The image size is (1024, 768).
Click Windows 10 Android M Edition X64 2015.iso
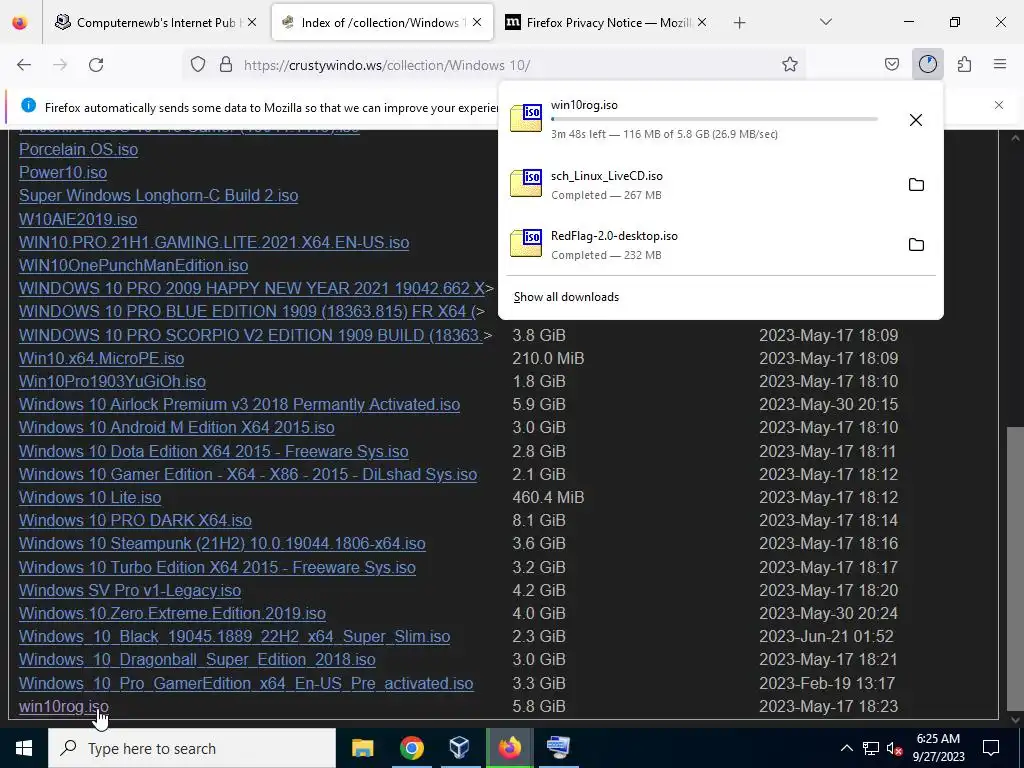pyautogui.click(x=176, y=428)
